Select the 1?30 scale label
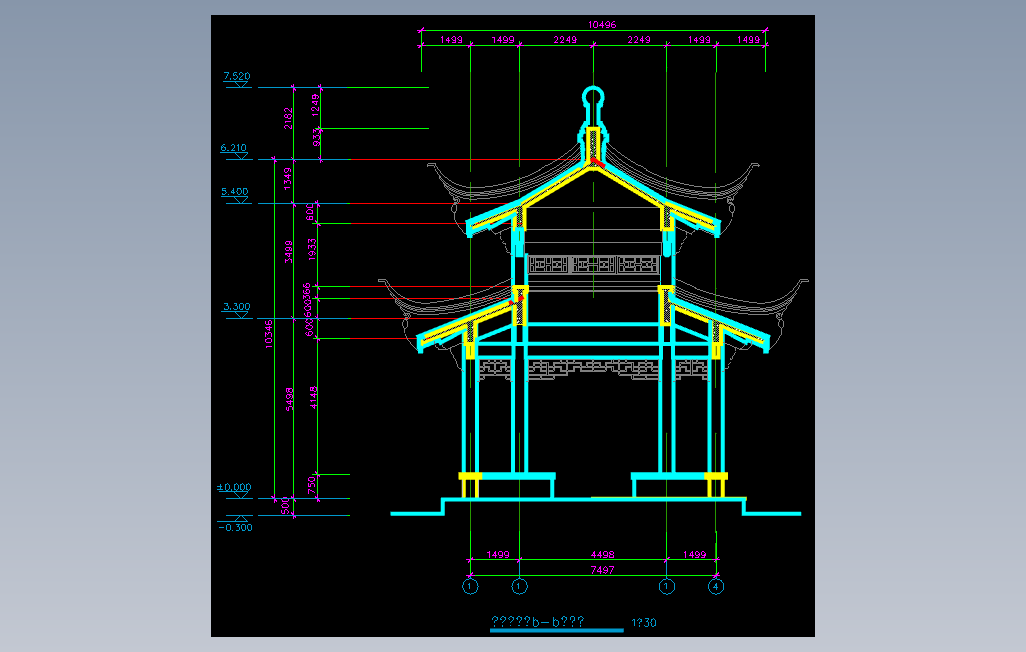1026x652 pixels. 644,623
